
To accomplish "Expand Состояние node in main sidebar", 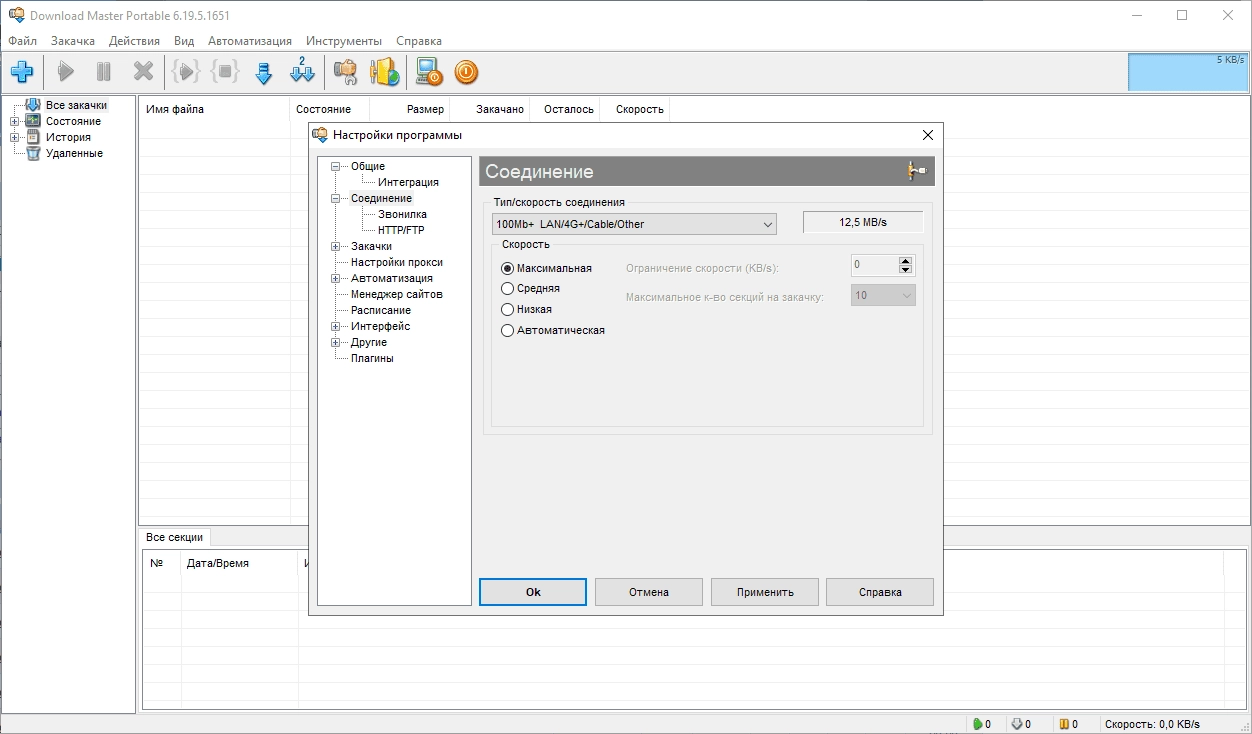I will [x=15, y=121].
